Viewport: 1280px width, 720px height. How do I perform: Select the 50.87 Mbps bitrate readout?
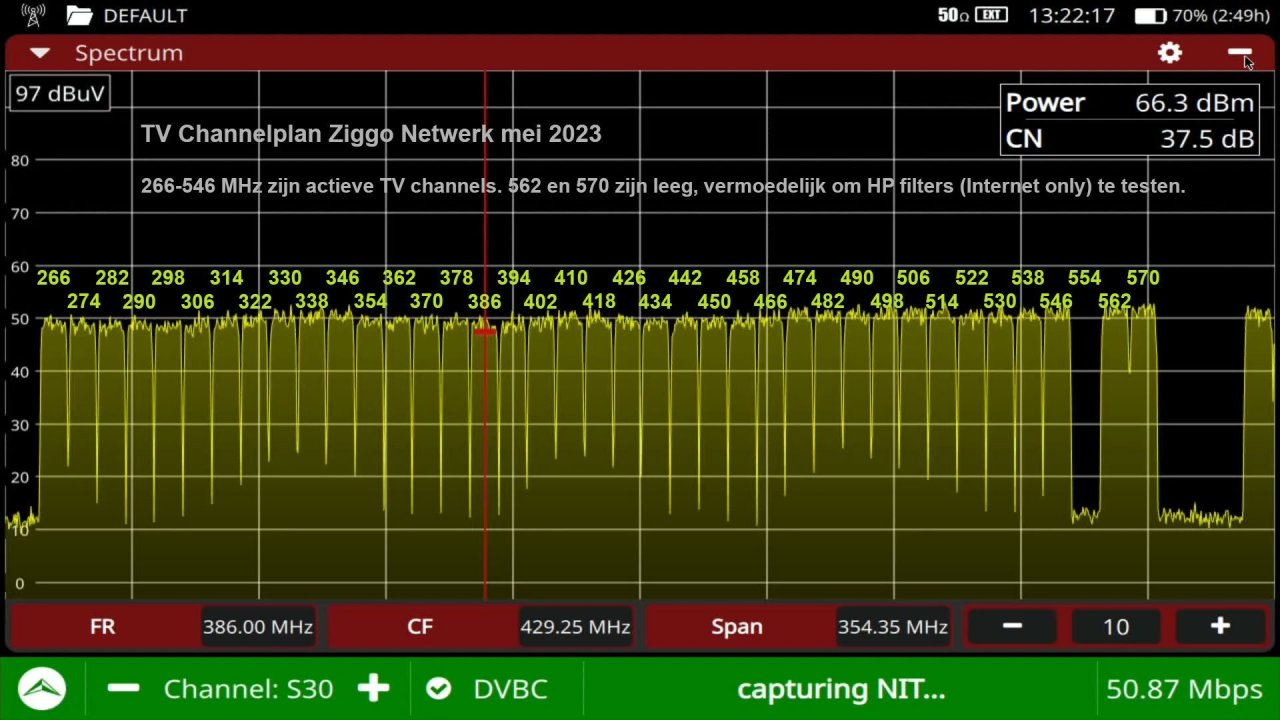point(1184,689)
